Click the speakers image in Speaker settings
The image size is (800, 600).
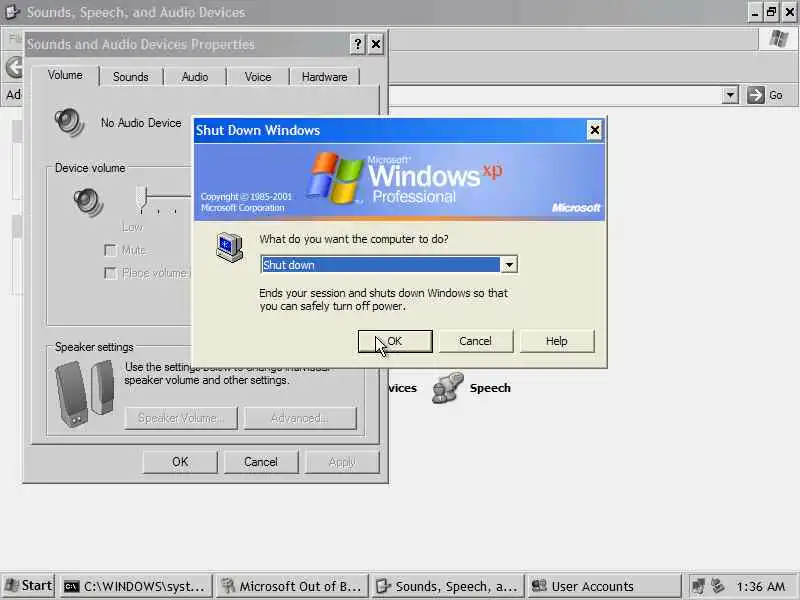point(85,393)
